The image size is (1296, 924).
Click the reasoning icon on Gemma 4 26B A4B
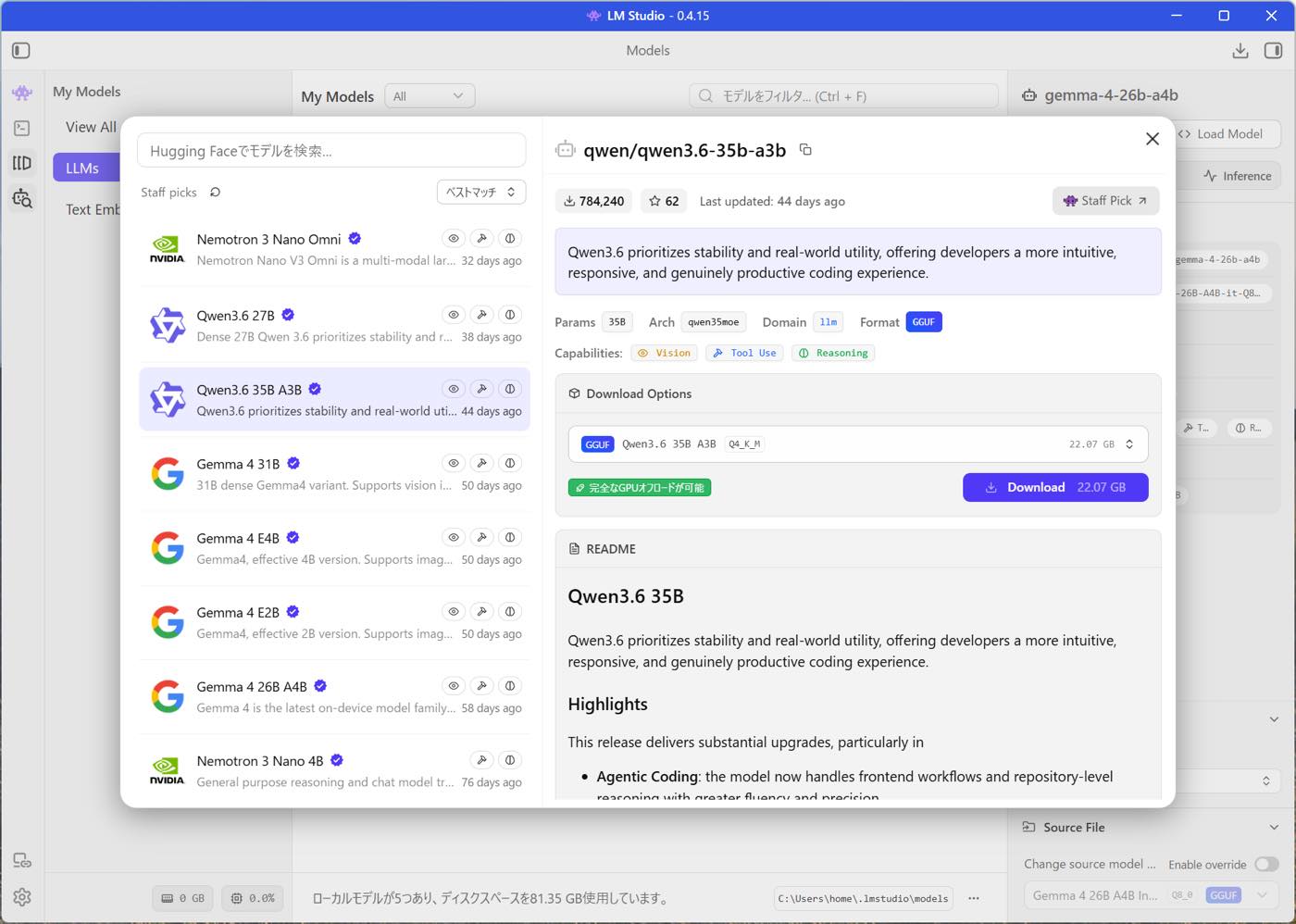[510, 686]
